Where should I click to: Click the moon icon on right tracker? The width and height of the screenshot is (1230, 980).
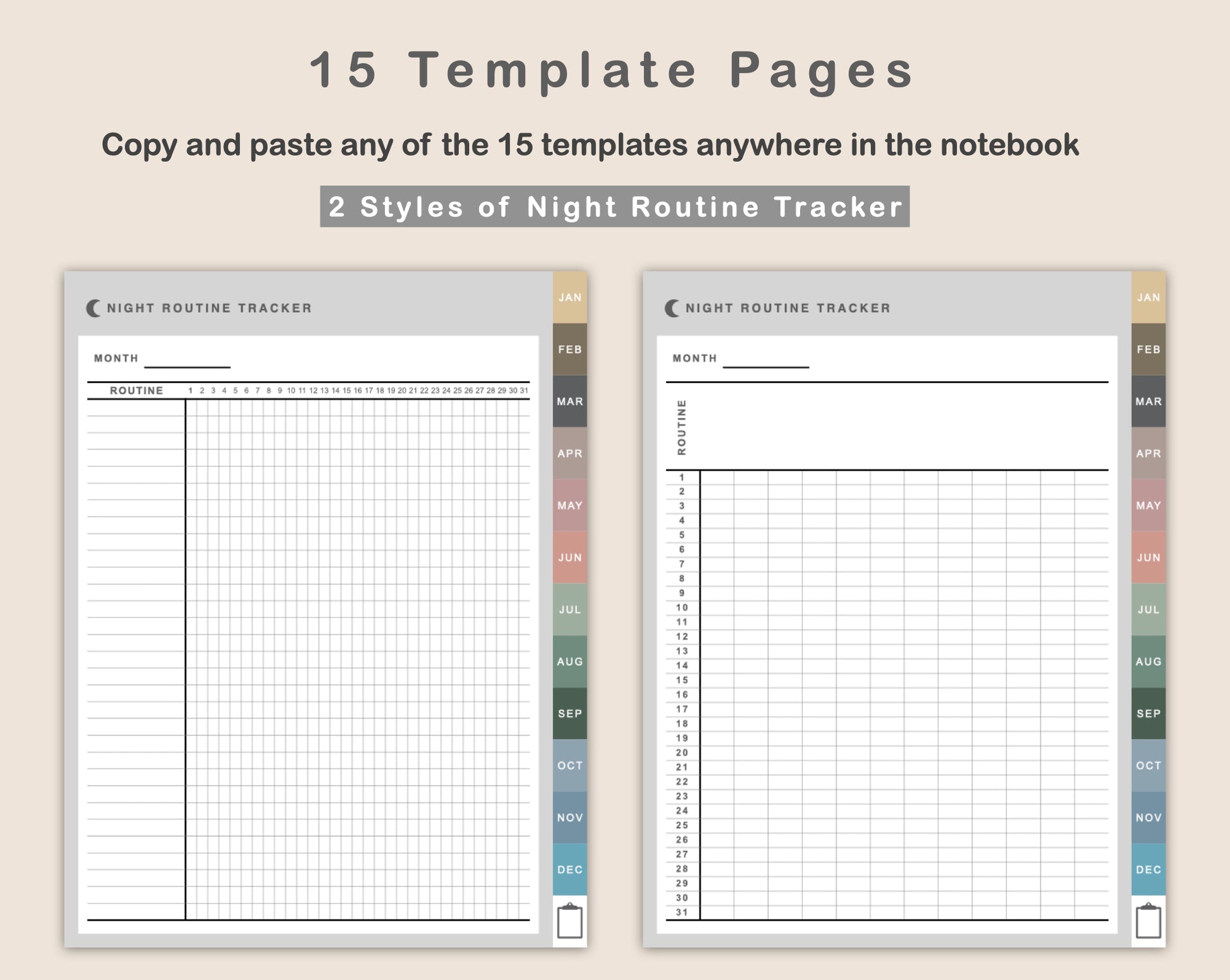[673, 308]
